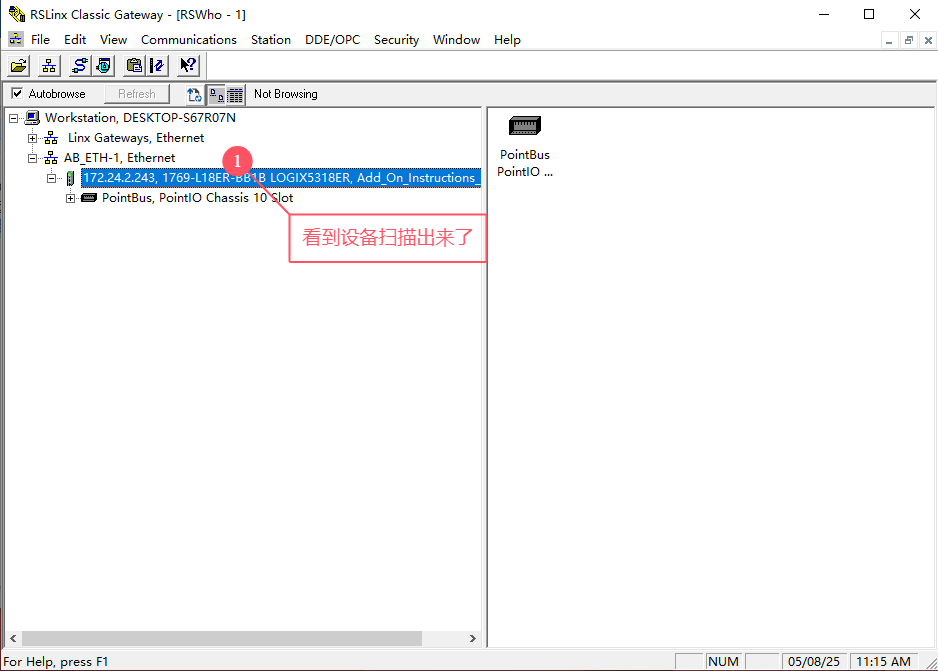Restore the inner RSWho child window
The image size is (938, 671).
(909, 41)
